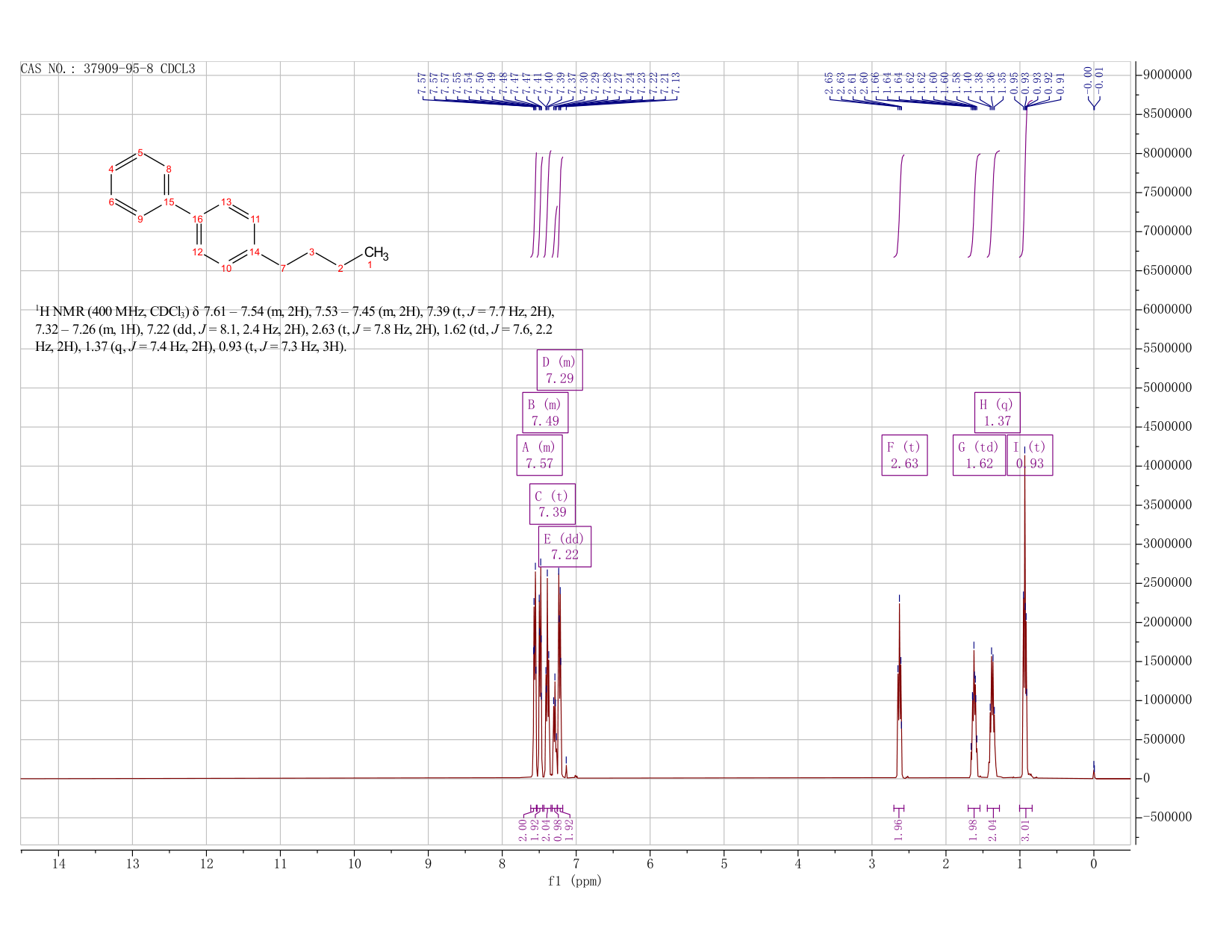1232x952 pixels.
Task: Click atom 14 on the benzene ring
Action: coord(255,252)
